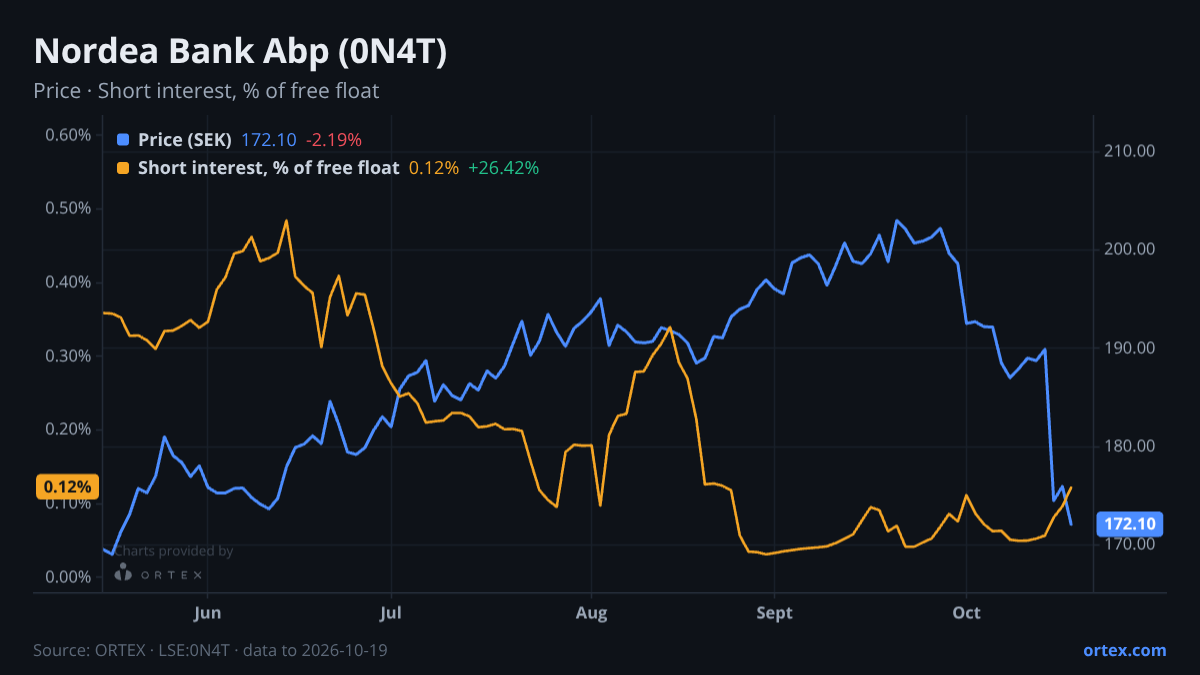The image size is (1200, 675).
Task: Click the 210.00 right axis label
Action: pyautogui.click(x=1130, y=151)
